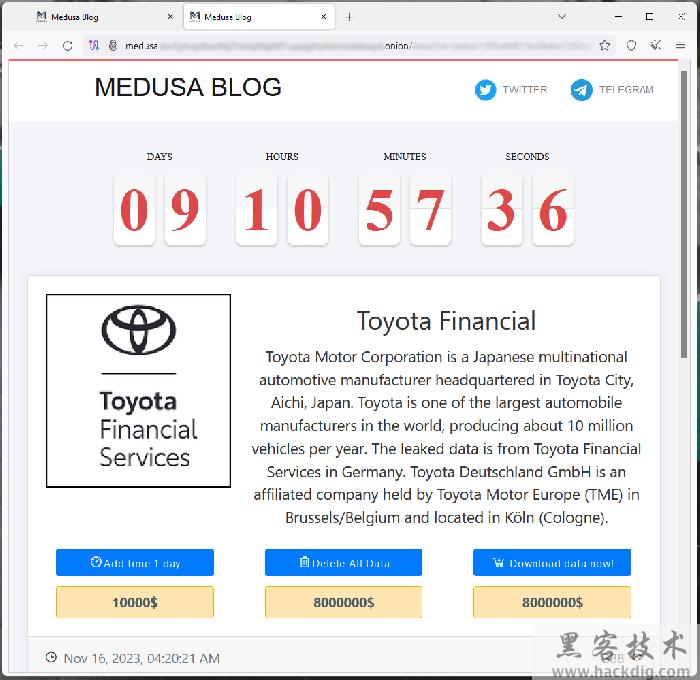This screenshot has width=700, height=680.
Task: Select the second Medusa Blog tab
Action: click(259, 17)
